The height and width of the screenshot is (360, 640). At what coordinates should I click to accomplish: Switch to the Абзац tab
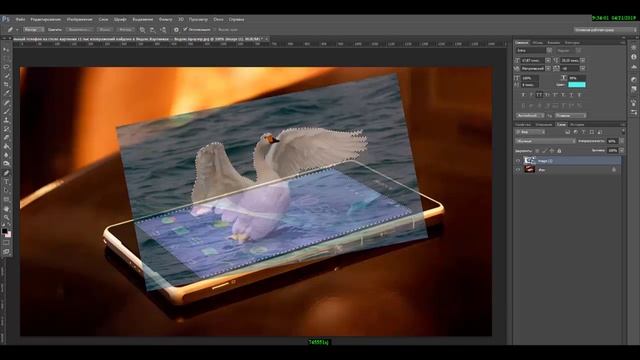point(538,42)
